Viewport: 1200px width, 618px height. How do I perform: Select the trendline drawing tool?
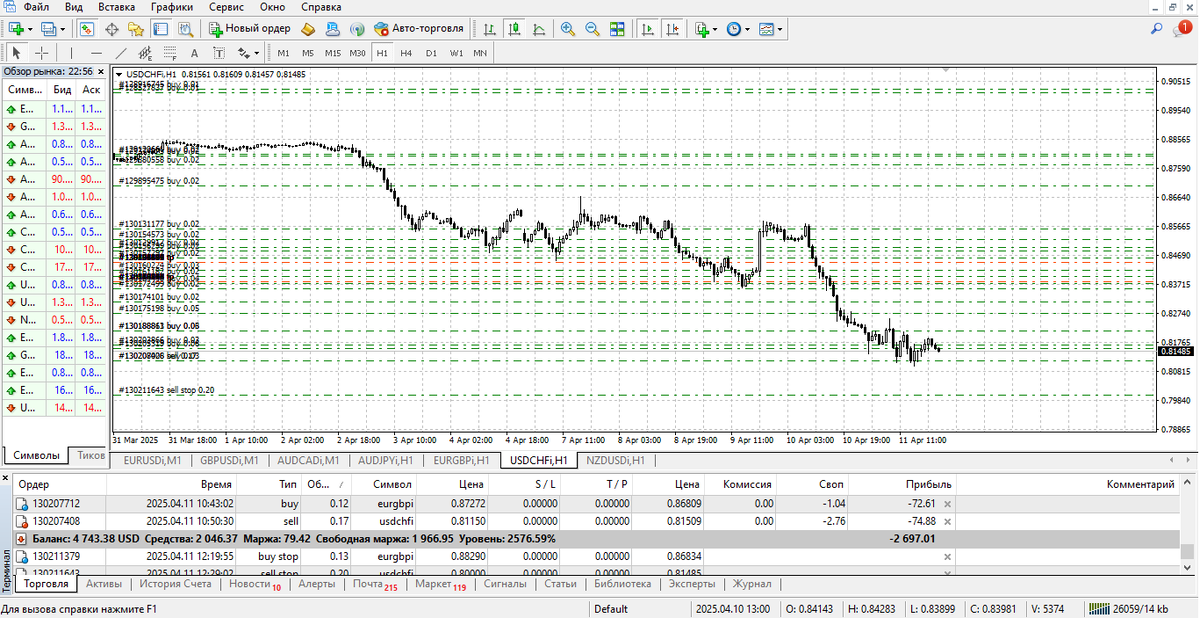tap(121, 52)
